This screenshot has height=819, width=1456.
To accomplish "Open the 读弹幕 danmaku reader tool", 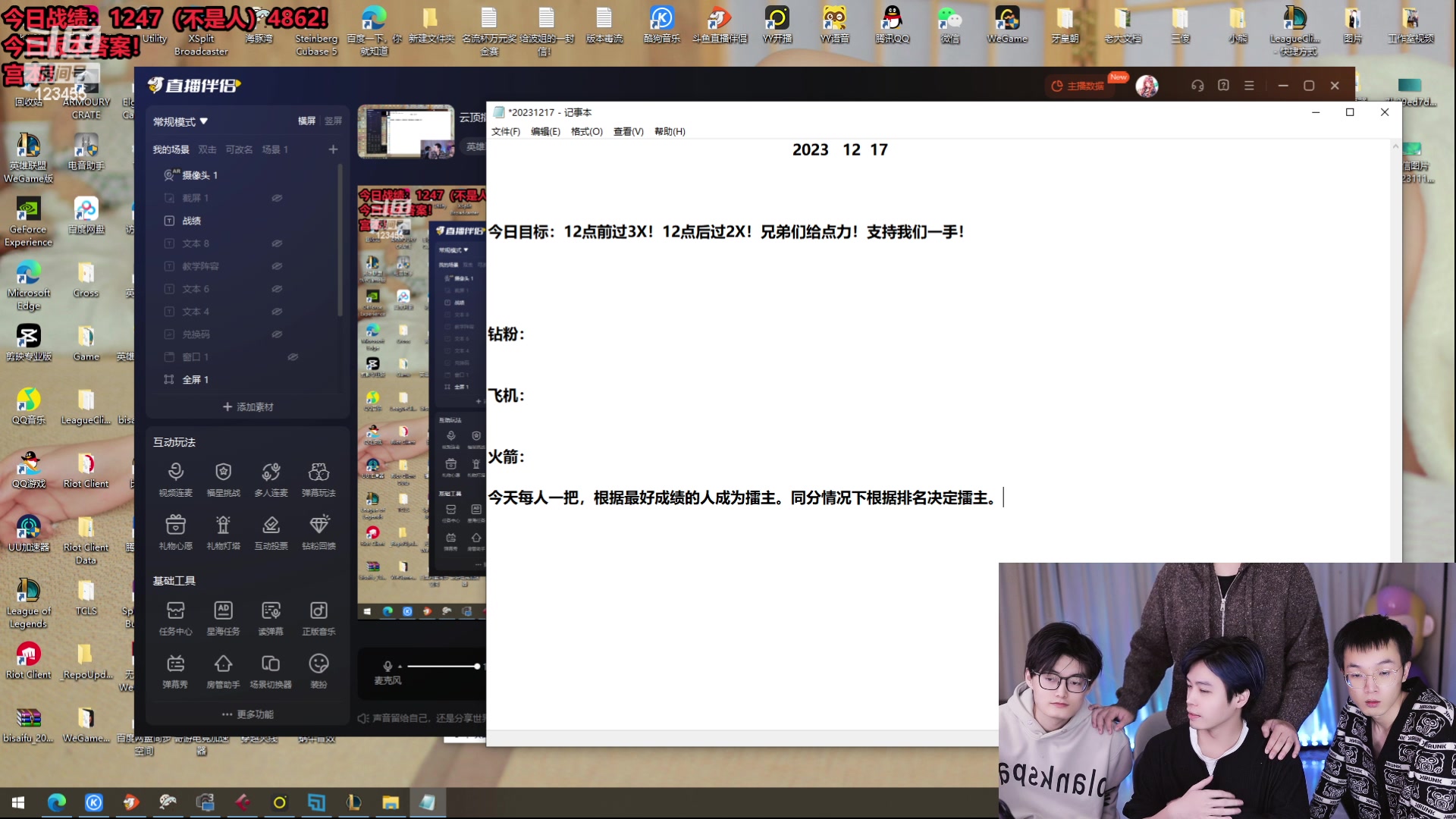I will coord(271,617).
